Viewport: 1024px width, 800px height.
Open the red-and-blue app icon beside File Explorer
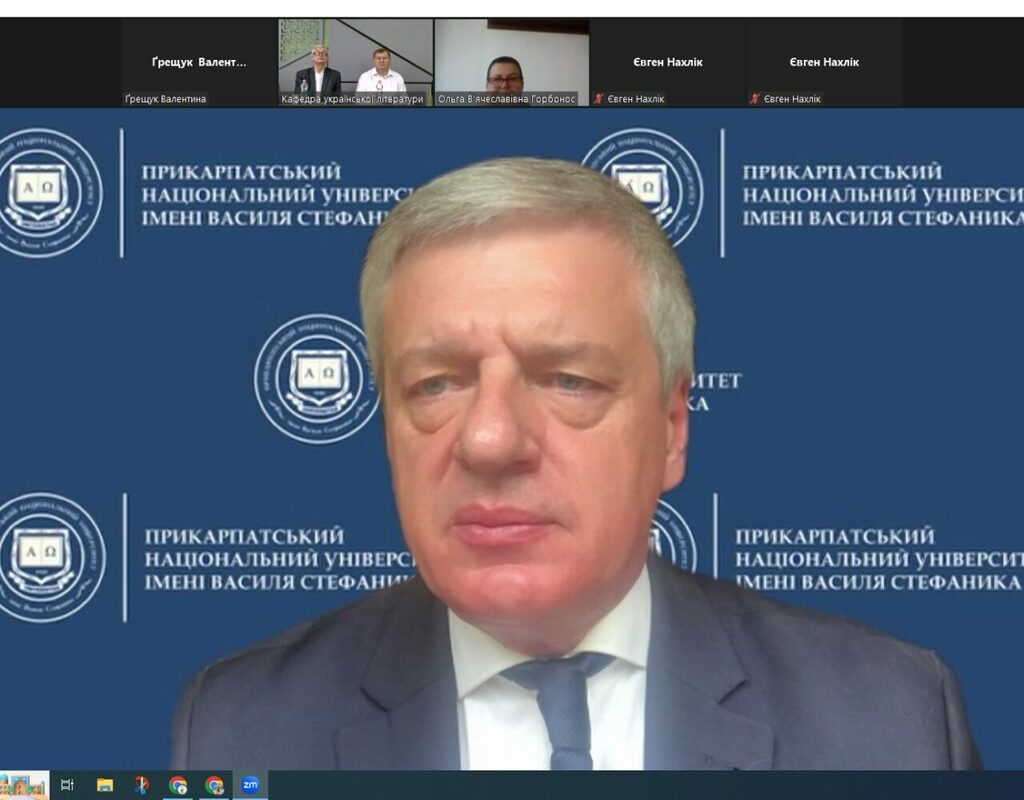point(141,785)
